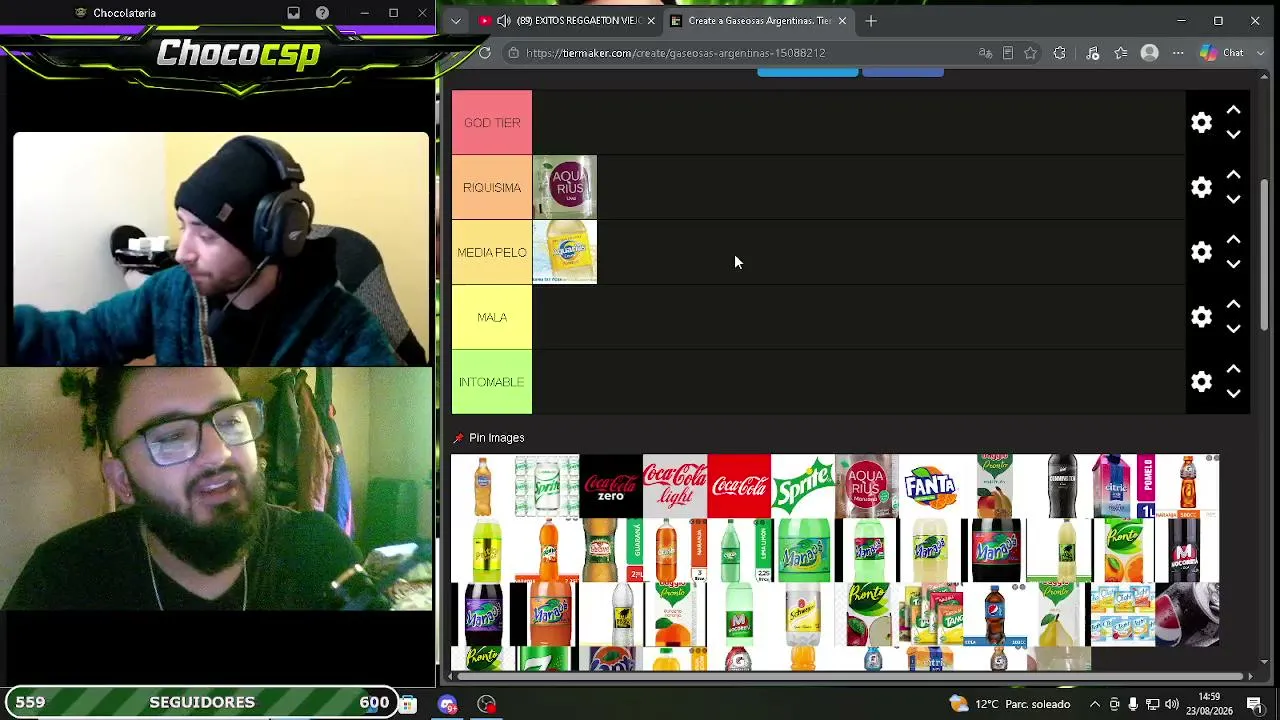Move MEDIA PELO row up
The width and height of the screenshot is (1280, 720).
[x=1234, y=240]
